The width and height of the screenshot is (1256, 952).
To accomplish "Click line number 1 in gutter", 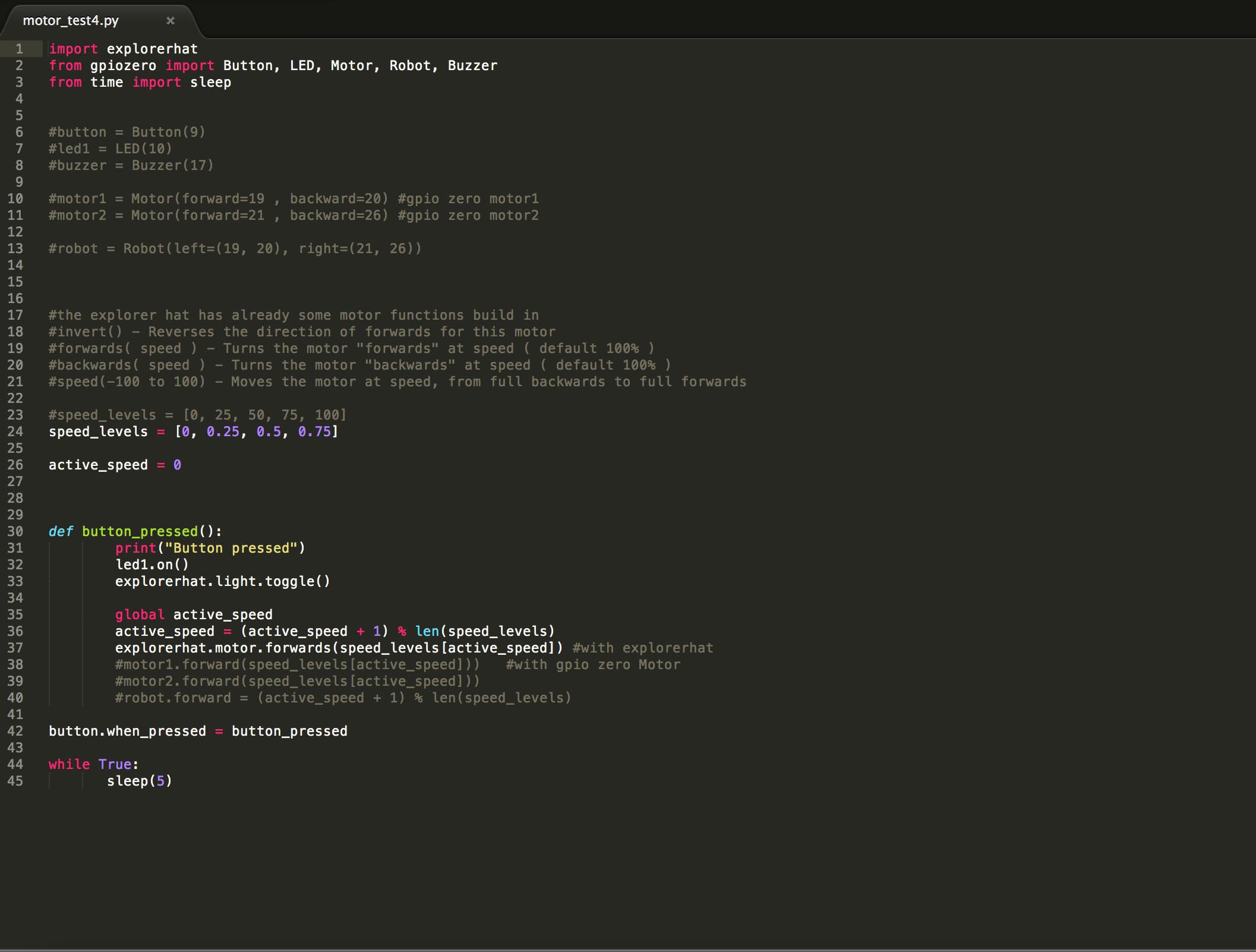I will tap(19, 49).
